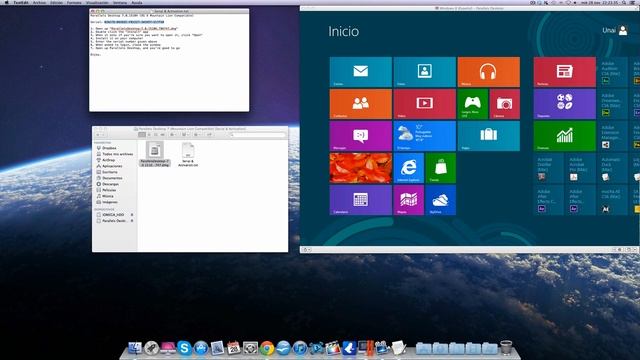Open the Camera tile
Image resolution: width=640 pixels, height=360 pixels.
click(504, 104)
